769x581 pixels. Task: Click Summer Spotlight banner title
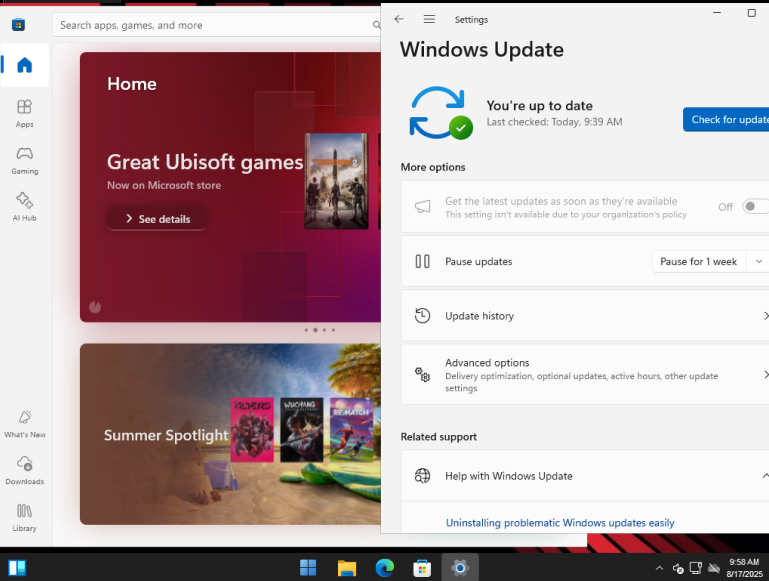coord(166,435)
